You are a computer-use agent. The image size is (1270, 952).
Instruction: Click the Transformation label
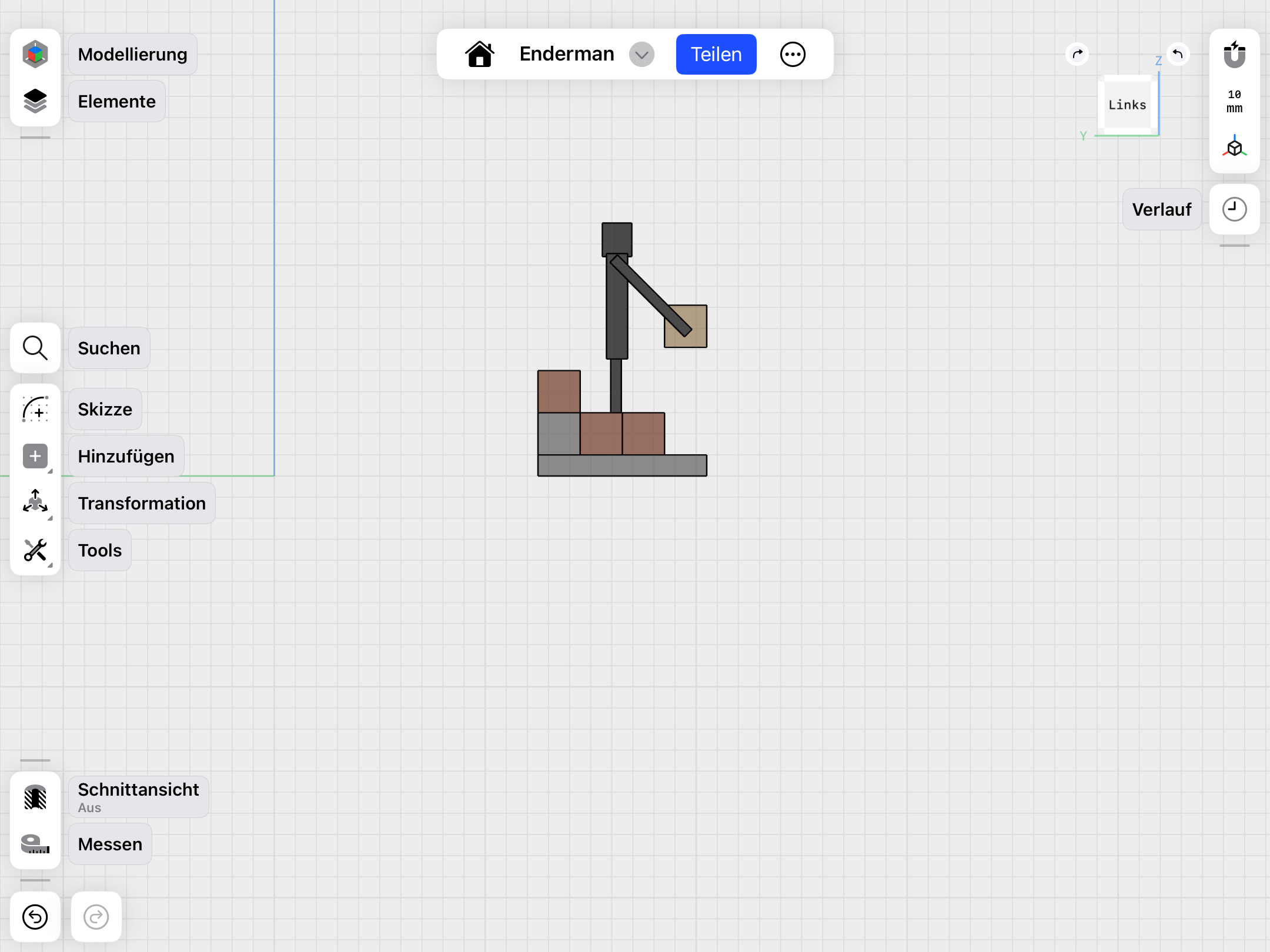(142, 503)
